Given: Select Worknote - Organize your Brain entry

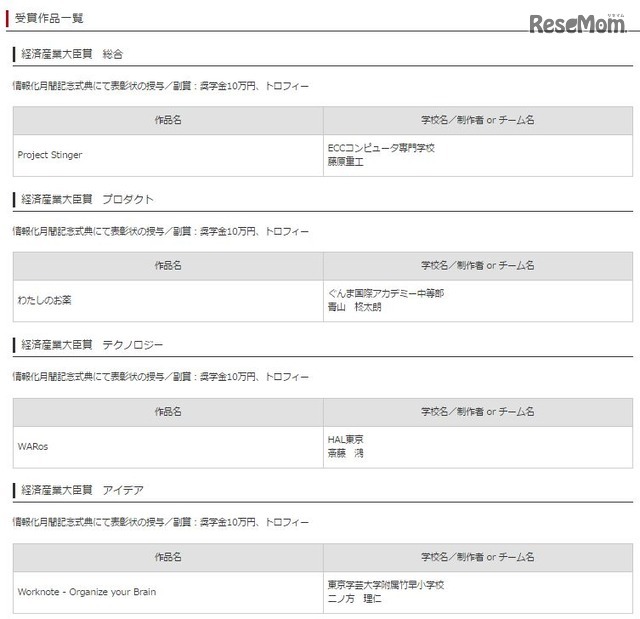Looking at the screenshot, I should pos(87,592).
